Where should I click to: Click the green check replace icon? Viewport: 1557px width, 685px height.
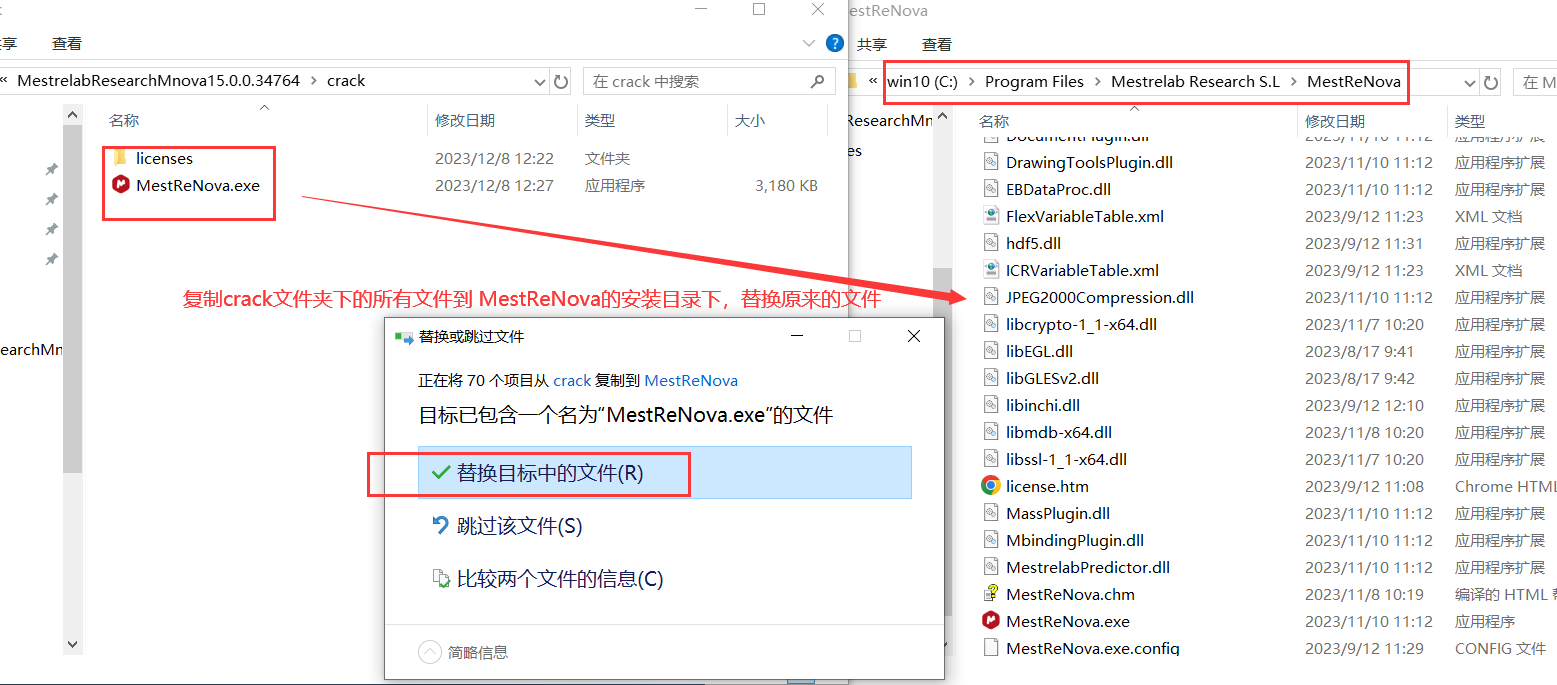tap(440, 473)
